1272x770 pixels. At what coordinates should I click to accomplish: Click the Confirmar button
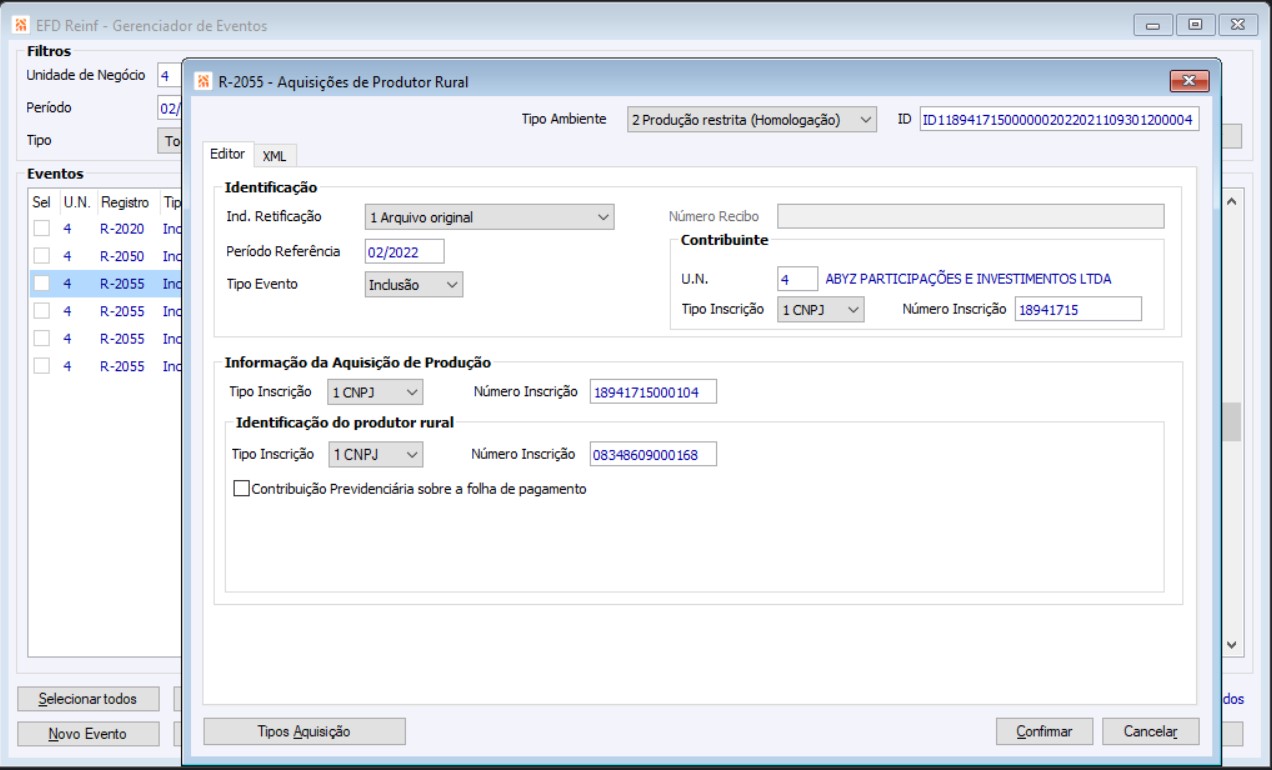tap(1044, 732)
